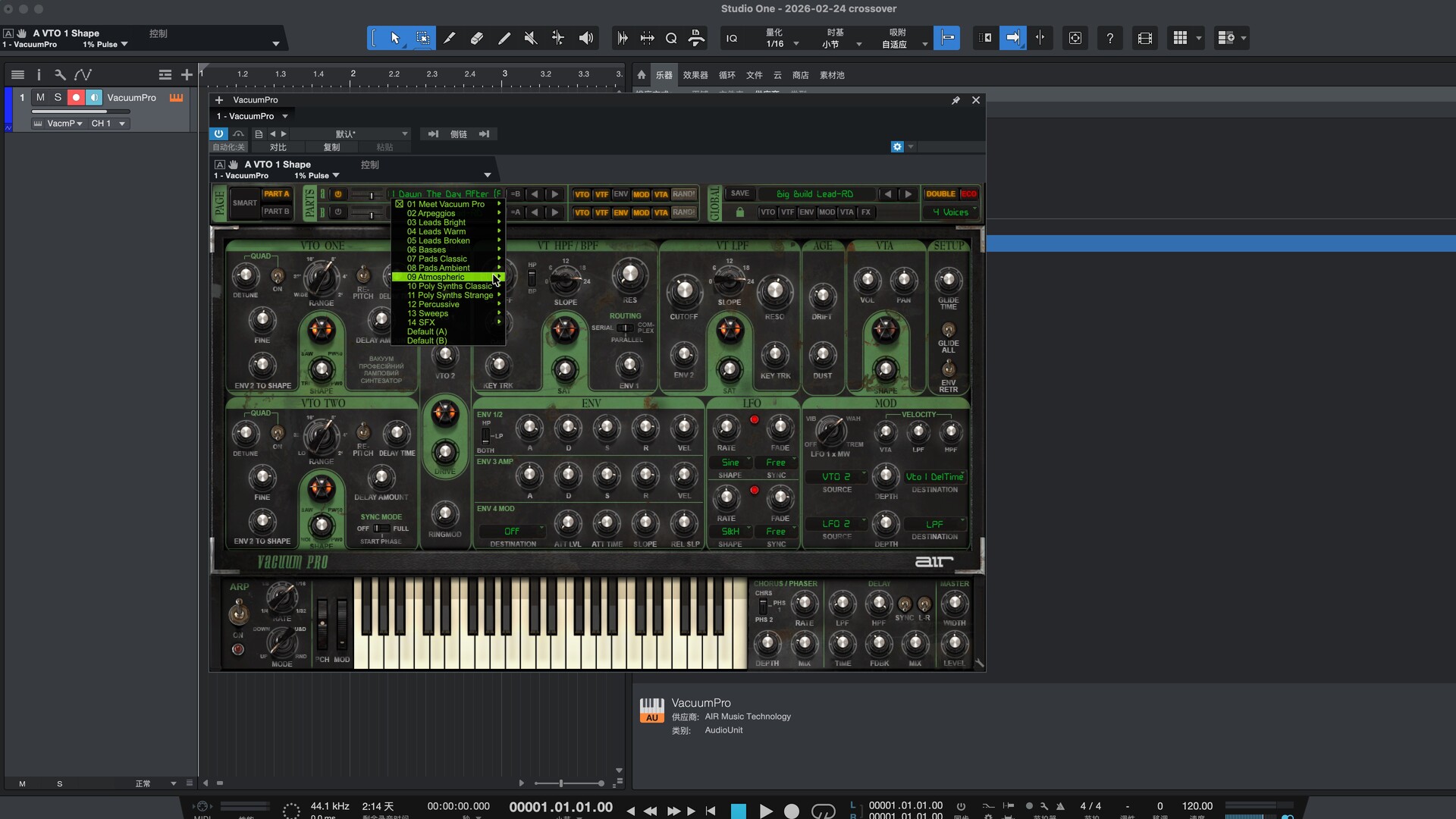This screenshot has width=1456, height=819.
Task: Select the Arrow tool in toolbar
Action: coord(395,38)
